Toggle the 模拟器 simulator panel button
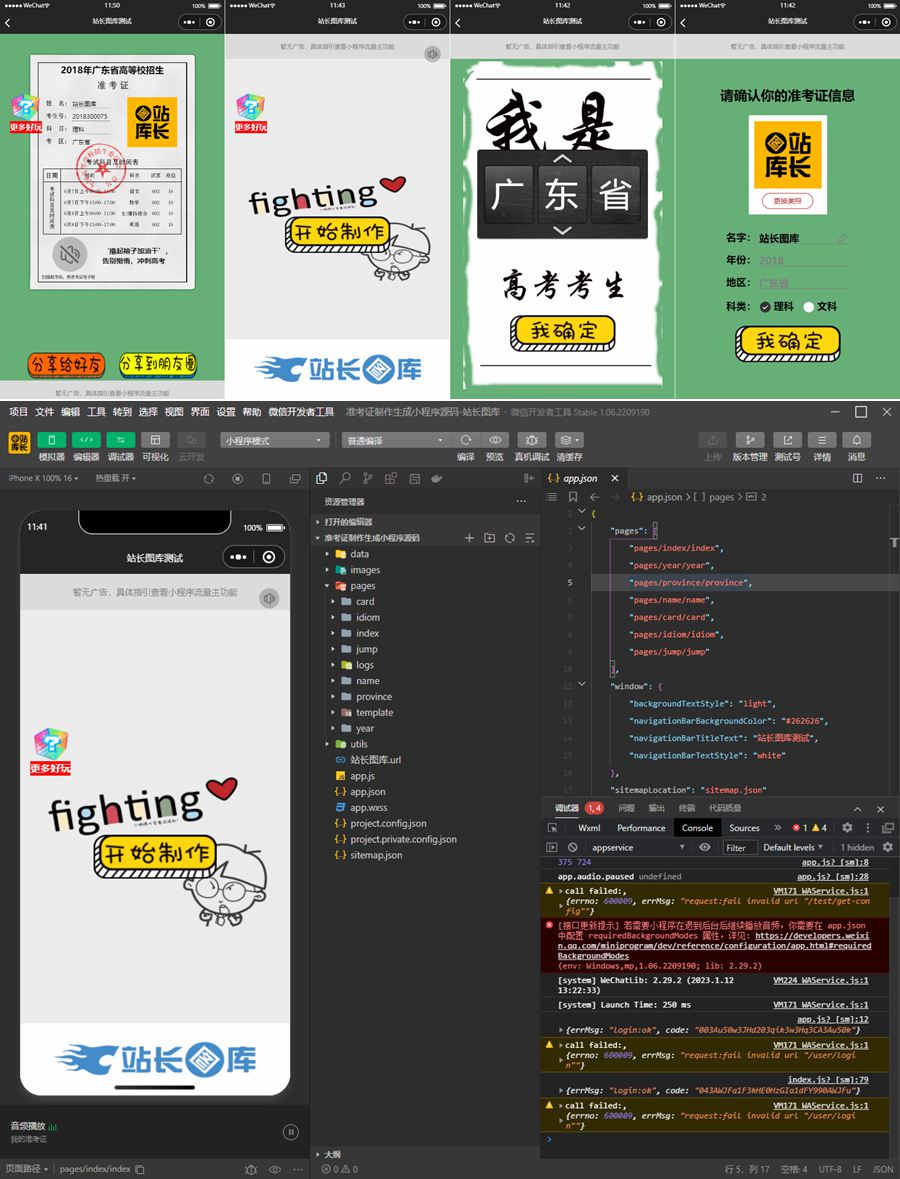Viewport: 900px width, 1179px height. point(51,440)
